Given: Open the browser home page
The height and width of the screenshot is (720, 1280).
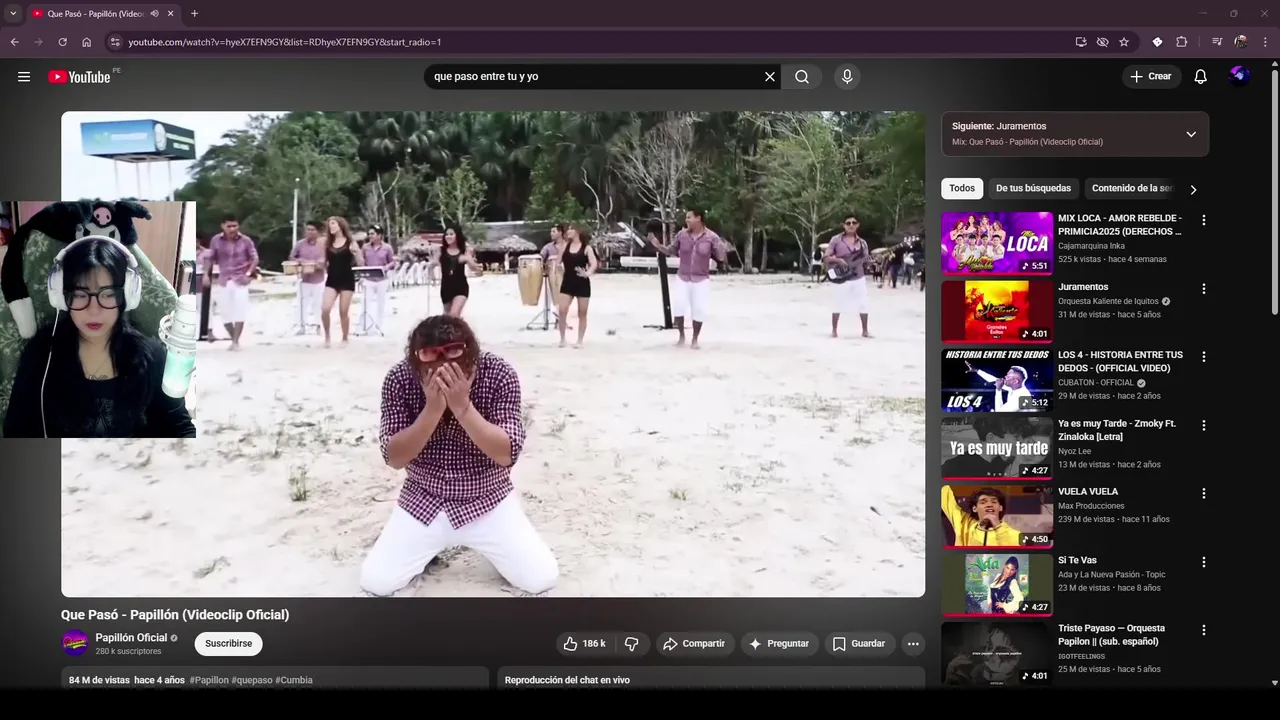Looking at the screenshot, I should click(87, 42).
